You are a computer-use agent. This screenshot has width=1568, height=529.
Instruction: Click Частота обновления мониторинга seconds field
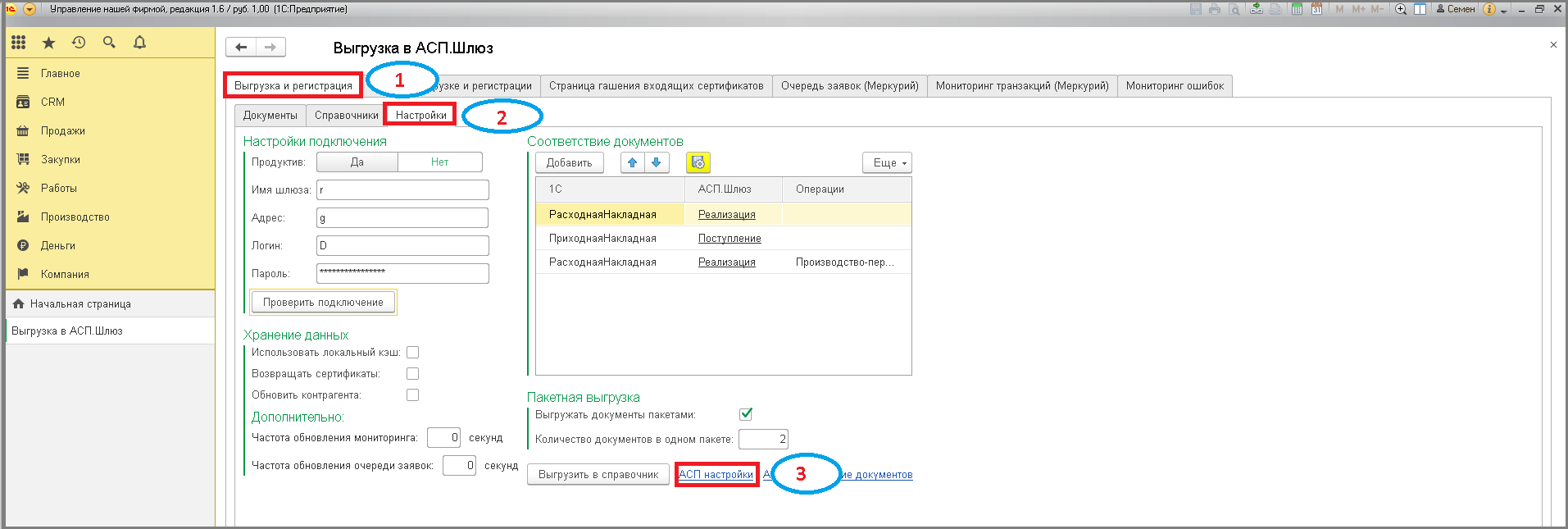[443, 437]
